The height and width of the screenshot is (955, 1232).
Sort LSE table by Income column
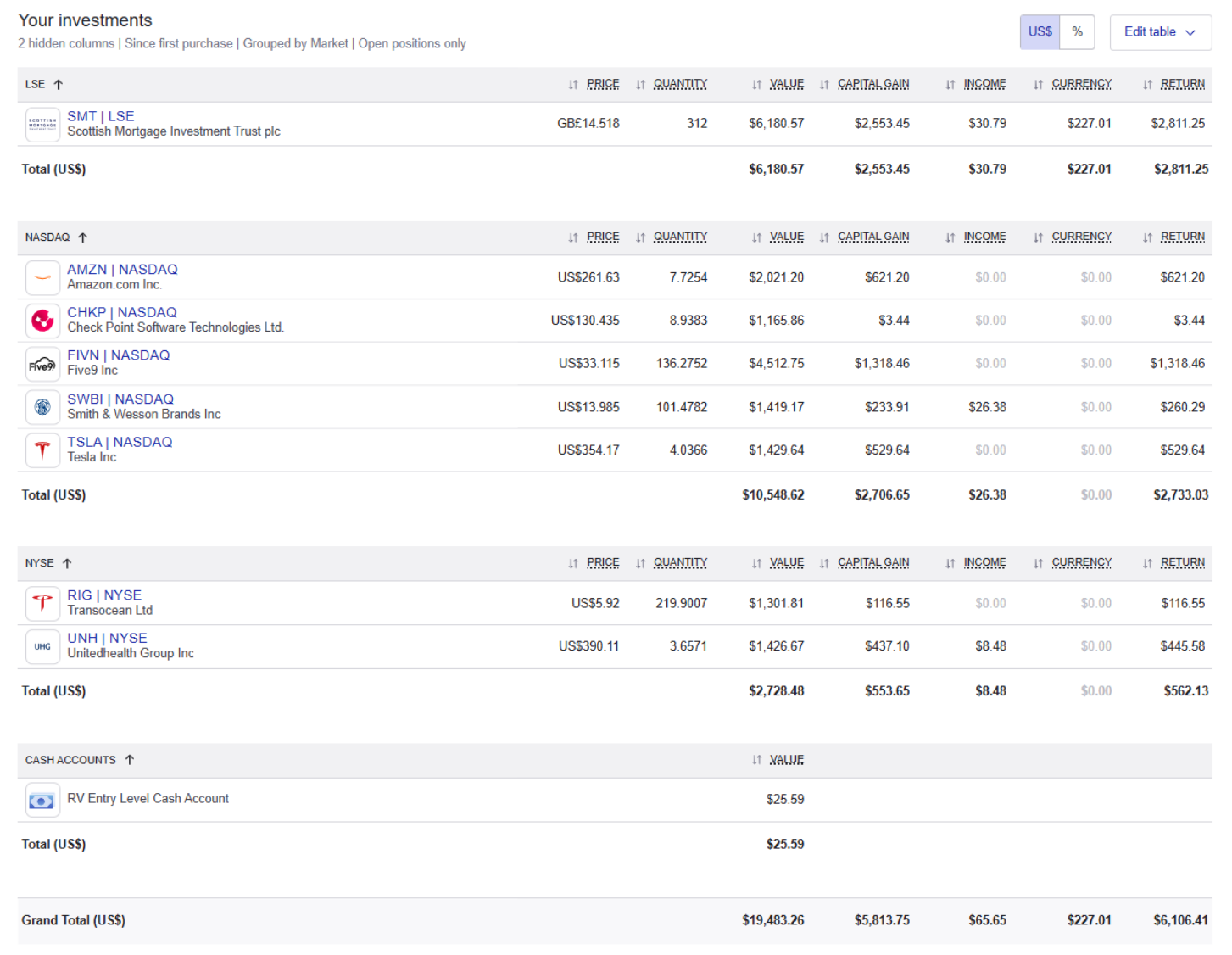coord(976,84)
